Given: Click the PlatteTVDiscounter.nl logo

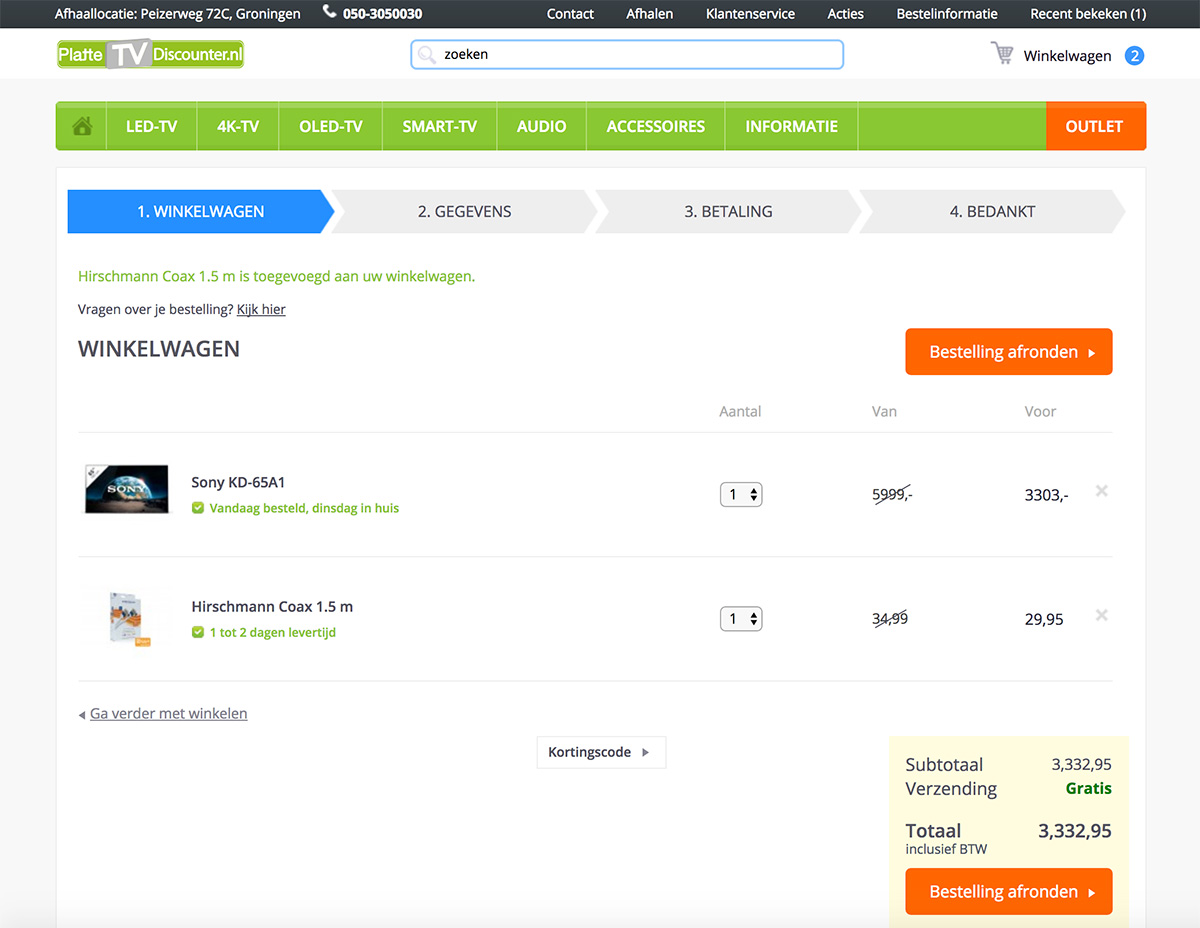Looking at the screenshot, I should [x=150, y=54].
